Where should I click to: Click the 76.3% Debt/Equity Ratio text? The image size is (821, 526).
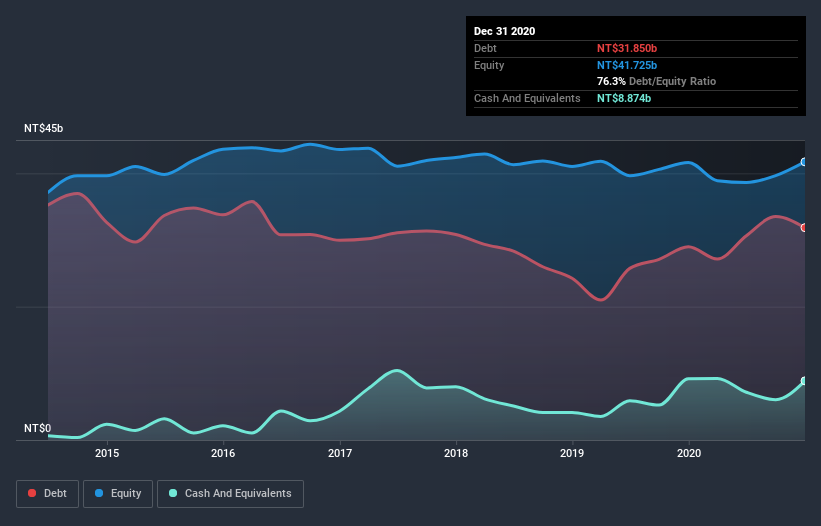point(656,81)
